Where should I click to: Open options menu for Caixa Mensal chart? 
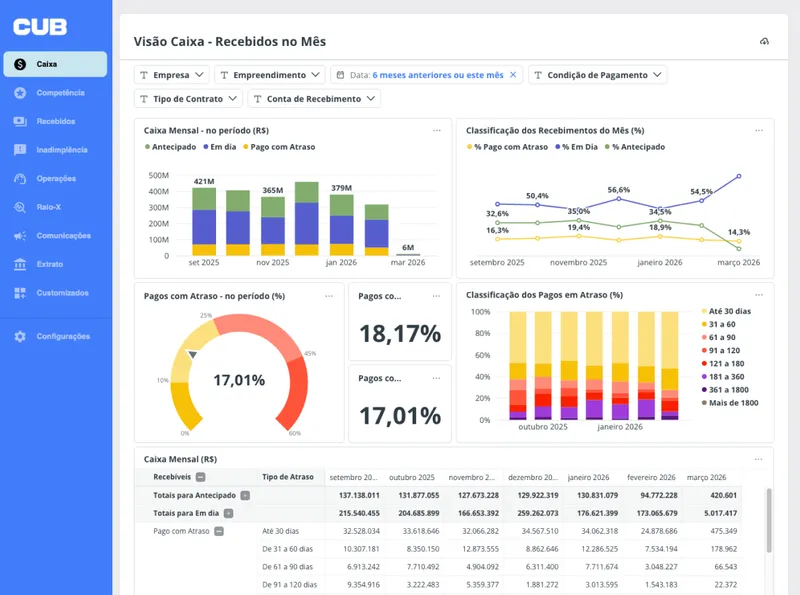(x=436, y=130)
